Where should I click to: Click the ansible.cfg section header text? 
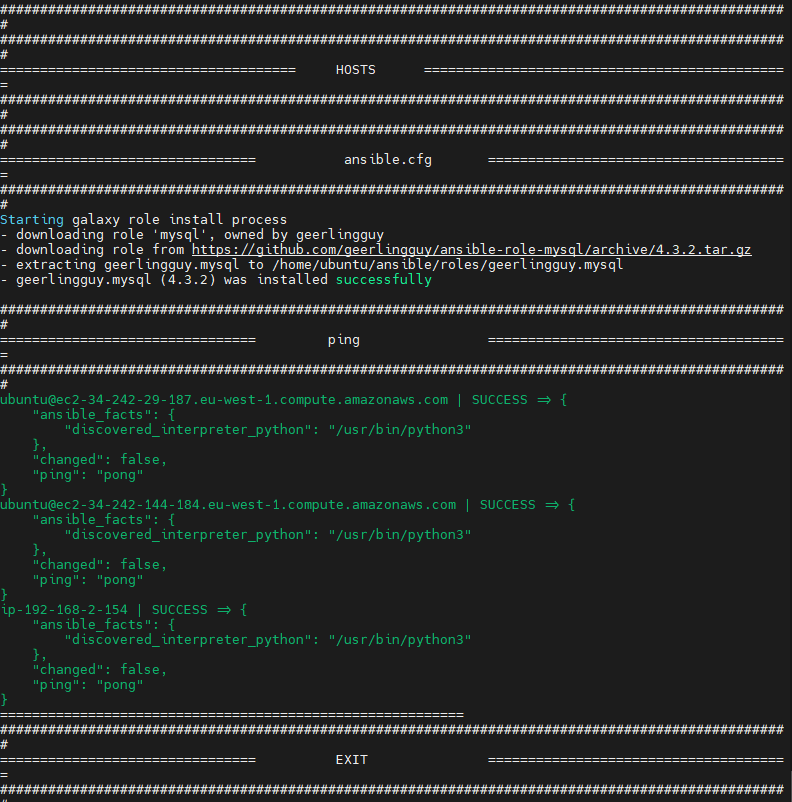coord(388,160)
